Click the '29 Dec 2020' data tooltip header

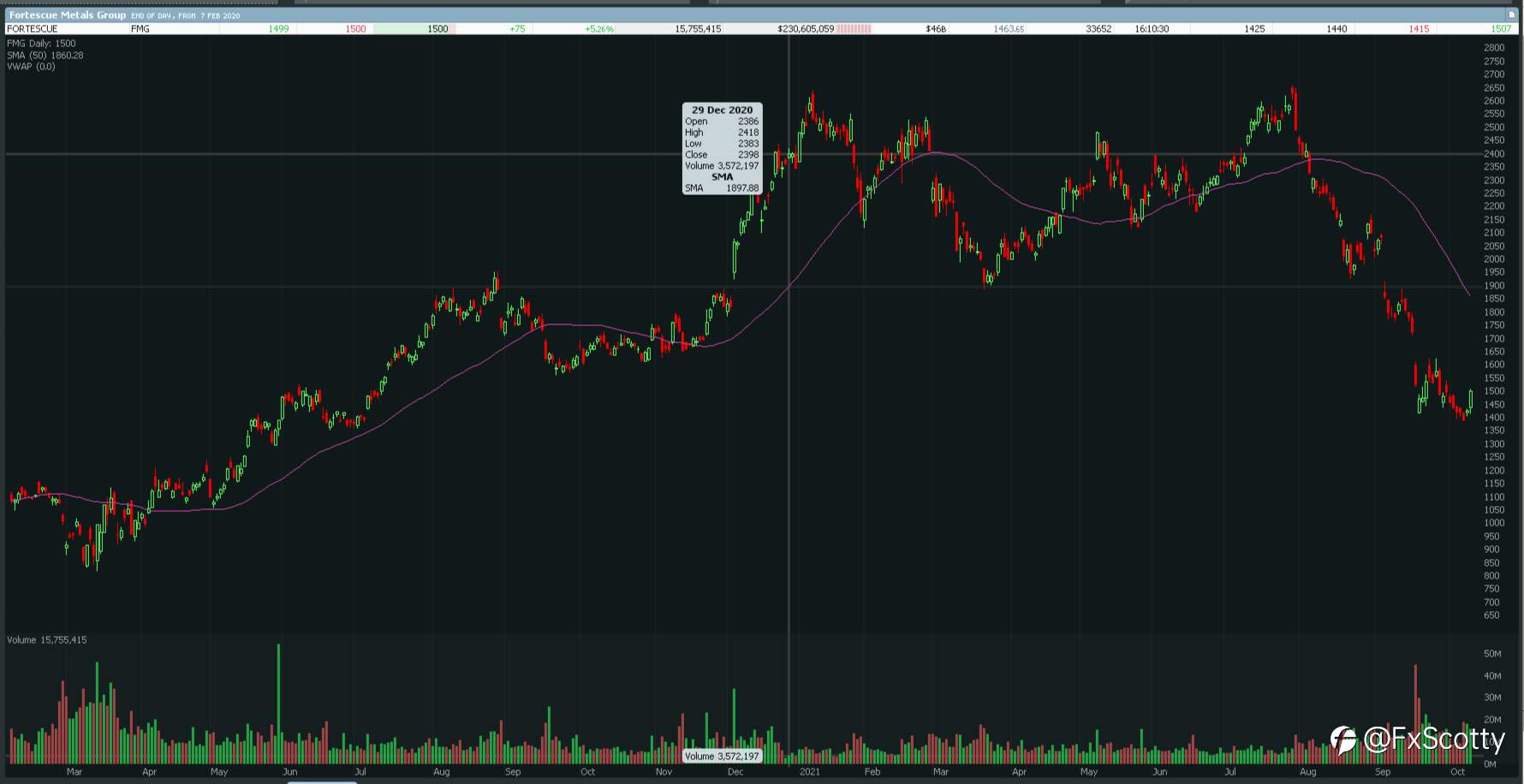click(723, 110)
